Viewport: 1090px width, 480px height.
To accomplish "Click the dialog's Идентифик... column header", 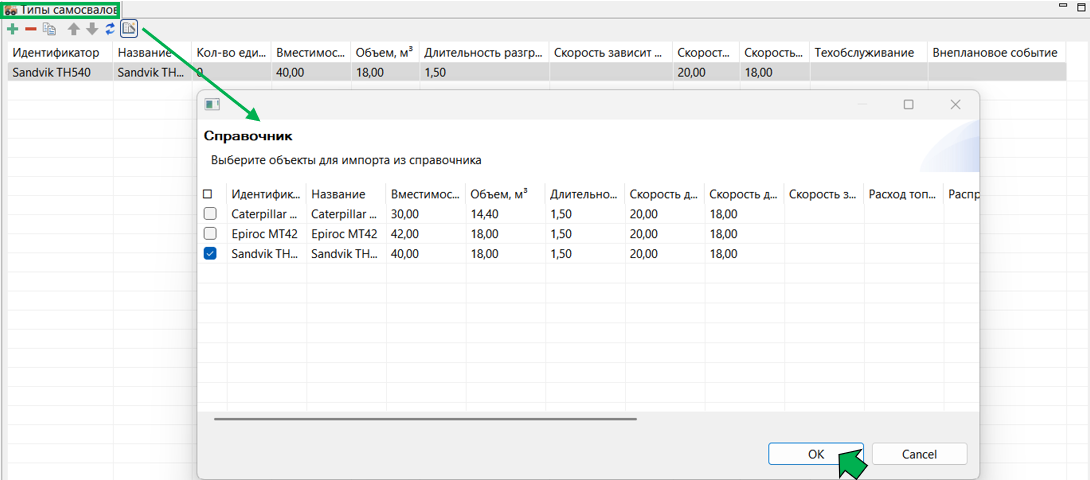I will [267, 194].
